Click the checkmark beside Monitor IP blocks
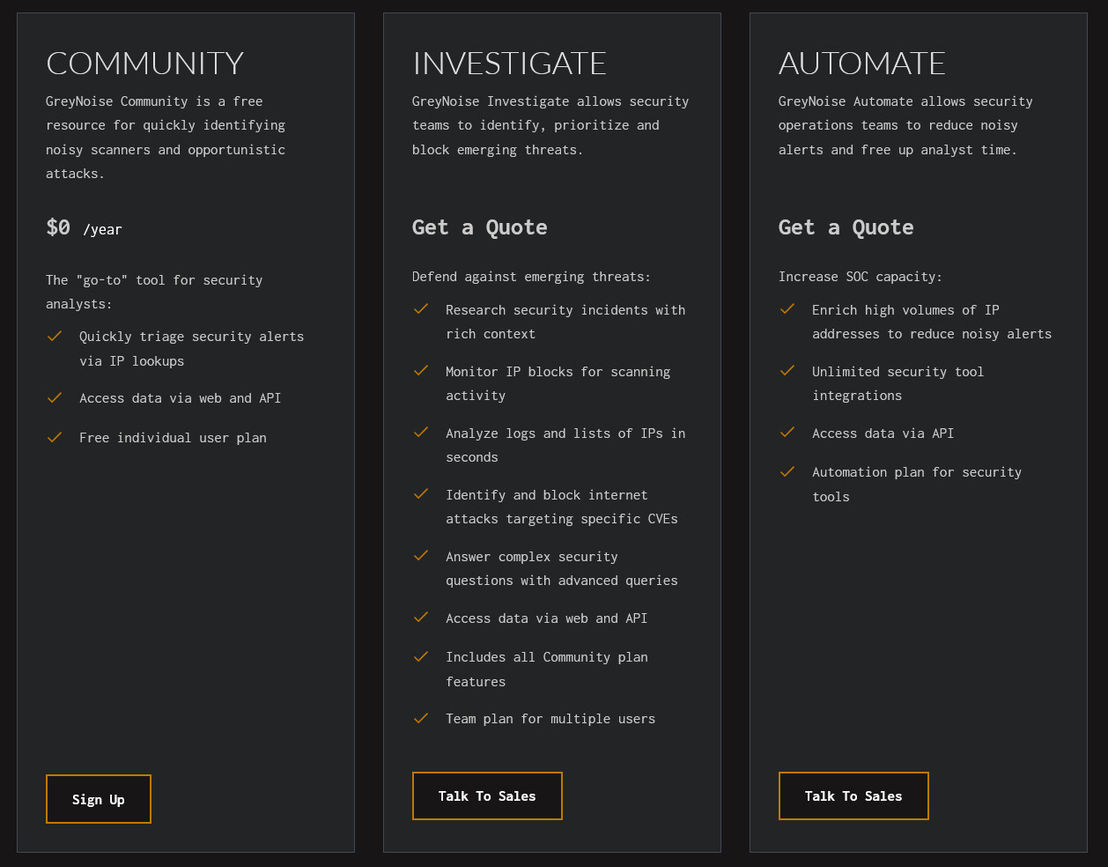Viewport: 1108px width, 867px height. point(421,370)
